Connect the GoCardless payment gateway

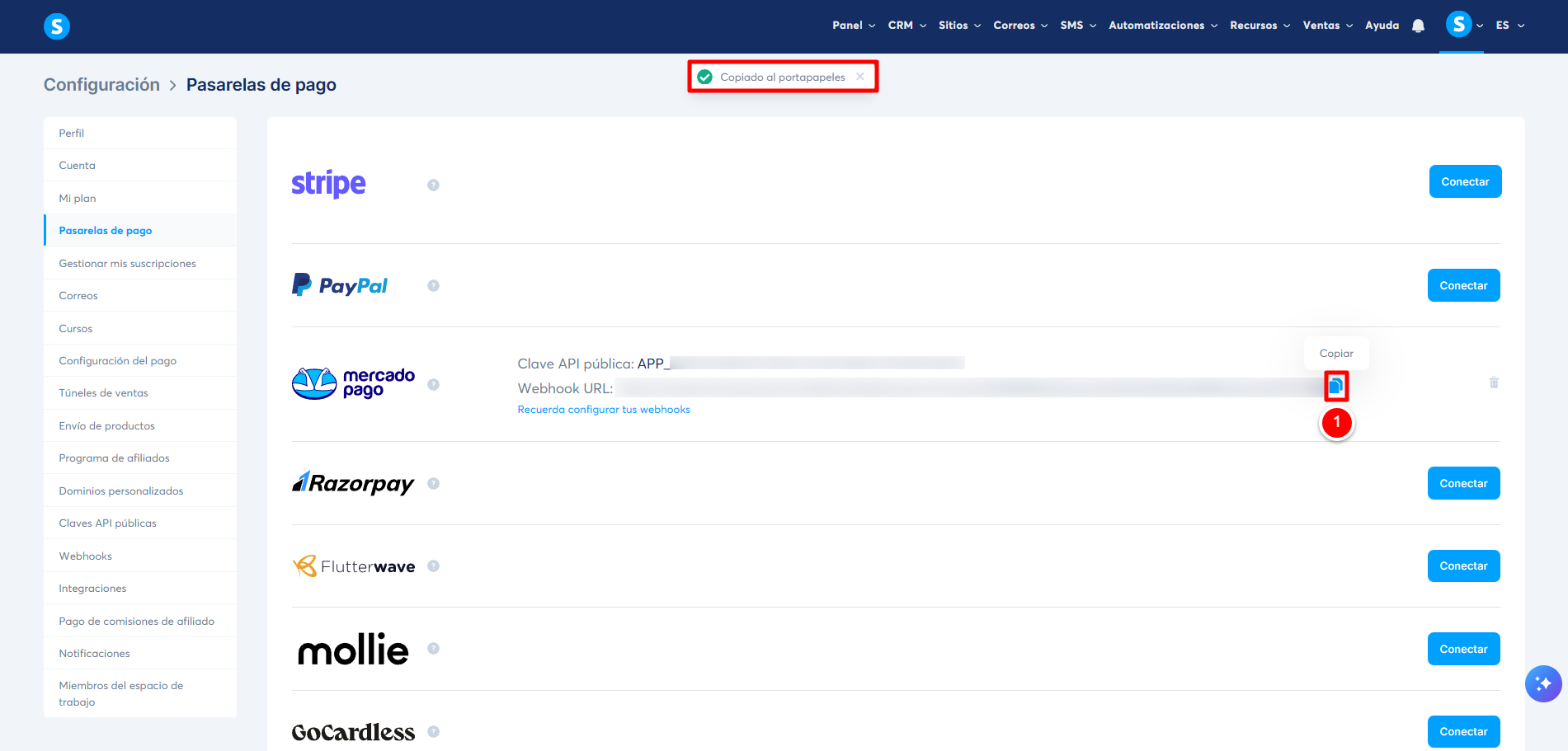1464,731
